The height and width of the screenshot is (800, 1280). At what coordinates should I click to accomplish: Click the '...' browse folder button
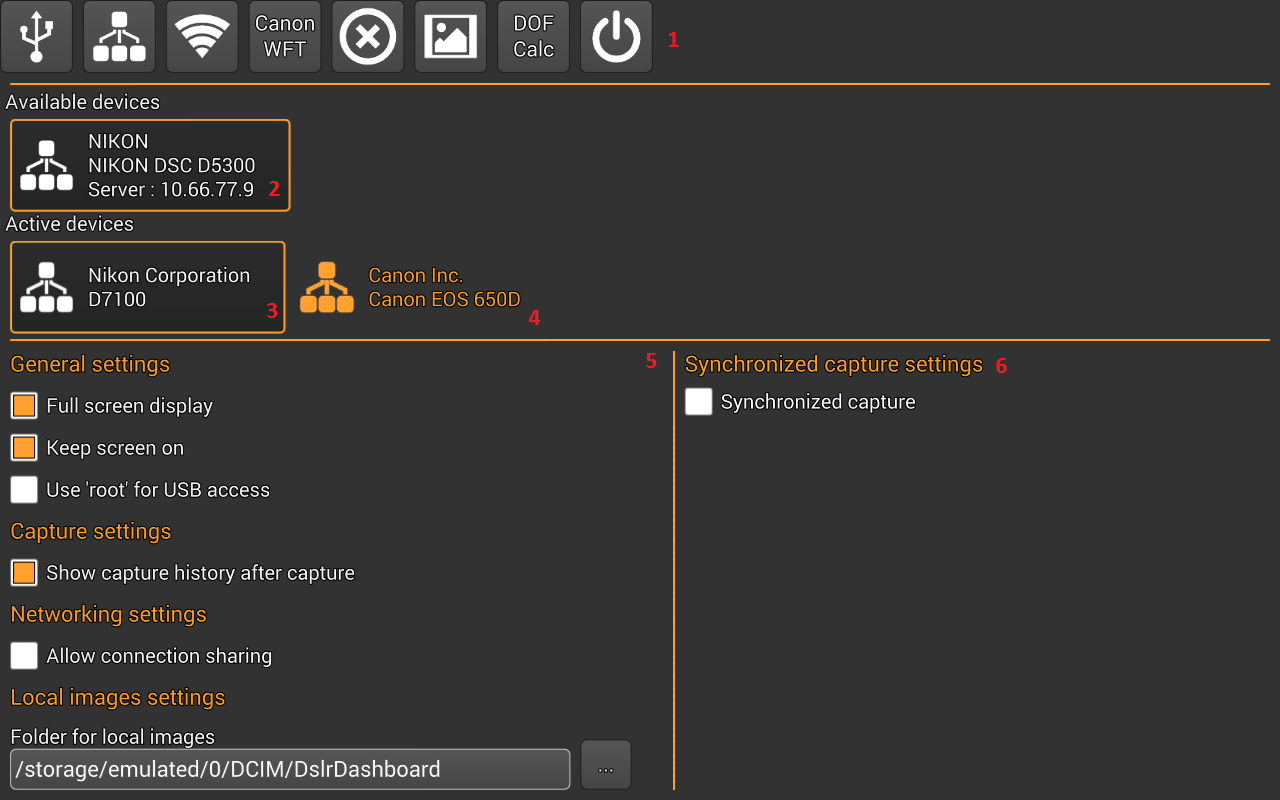click(x=606, y=766)
